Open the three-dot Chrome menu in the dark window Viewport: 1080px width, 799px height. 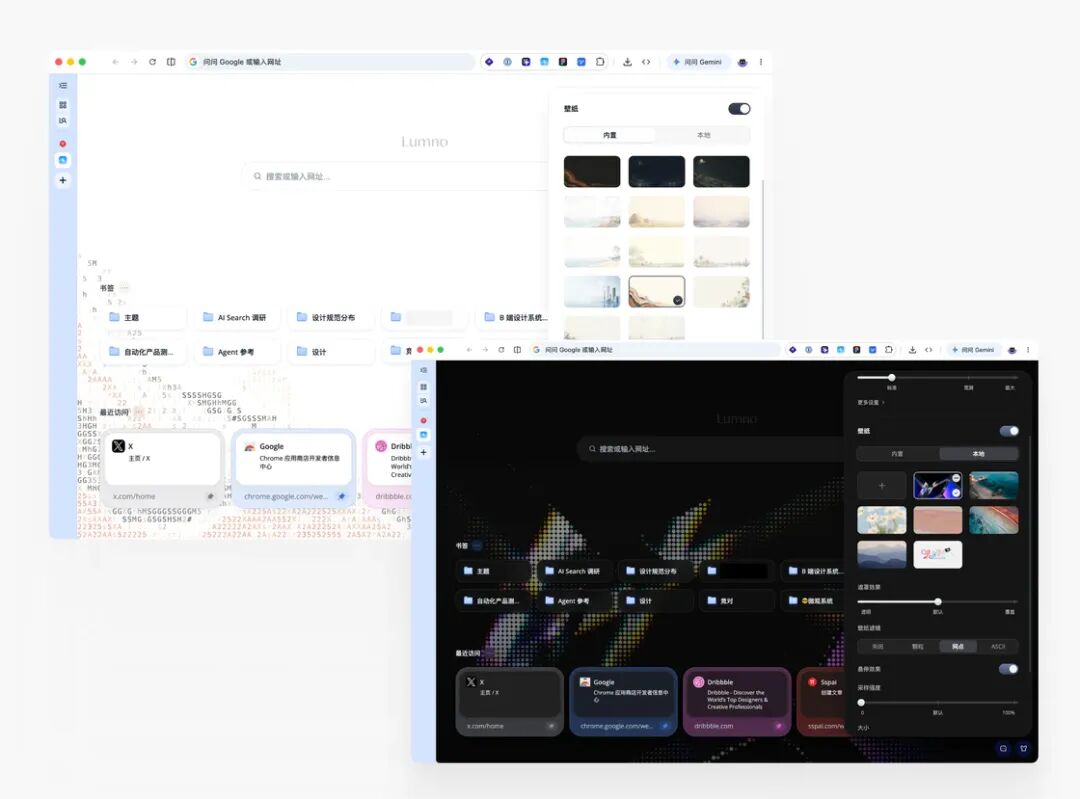pyautogui.click(x=1028, y=350)
